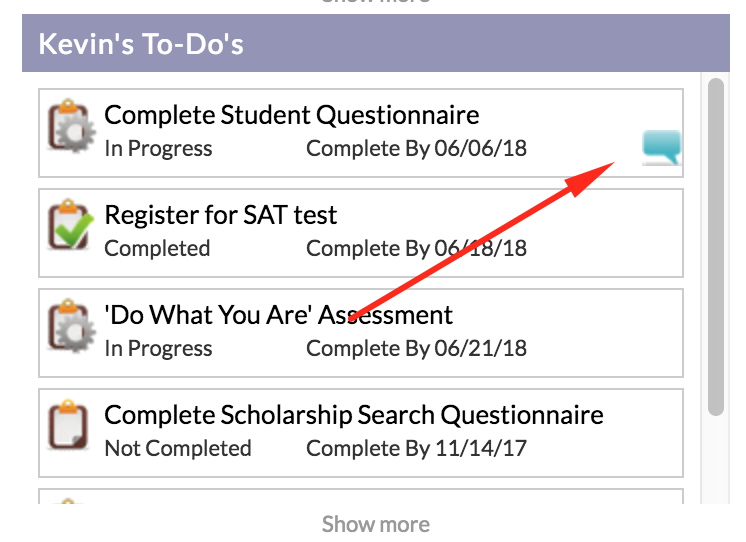The height and width of the screenshot is (542, 746).
Task: Click Complete By 06/06/18 due date
Action: tap(416, 148)
